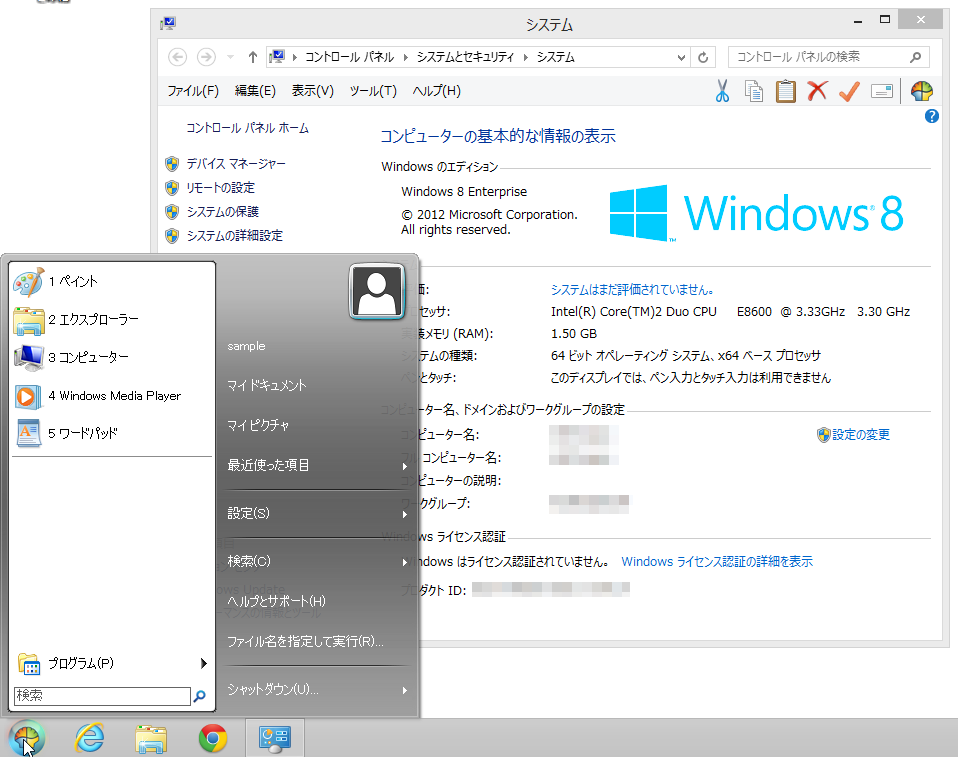Click 設定の変更 link
Screen dimensions: 958x757
(x=861, y=434)
